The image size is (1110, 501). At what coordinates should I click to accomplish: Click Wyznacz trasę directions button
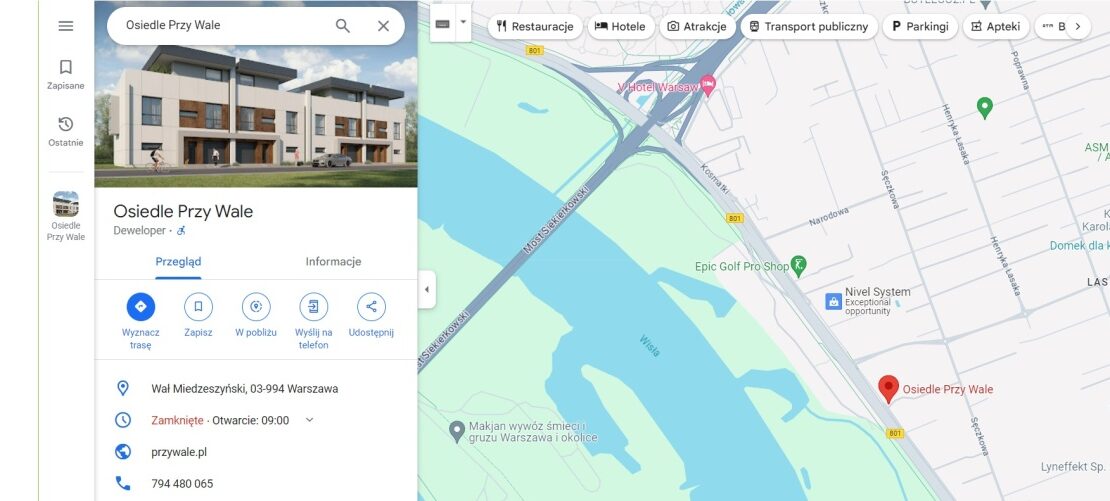(x=140, y=321)
